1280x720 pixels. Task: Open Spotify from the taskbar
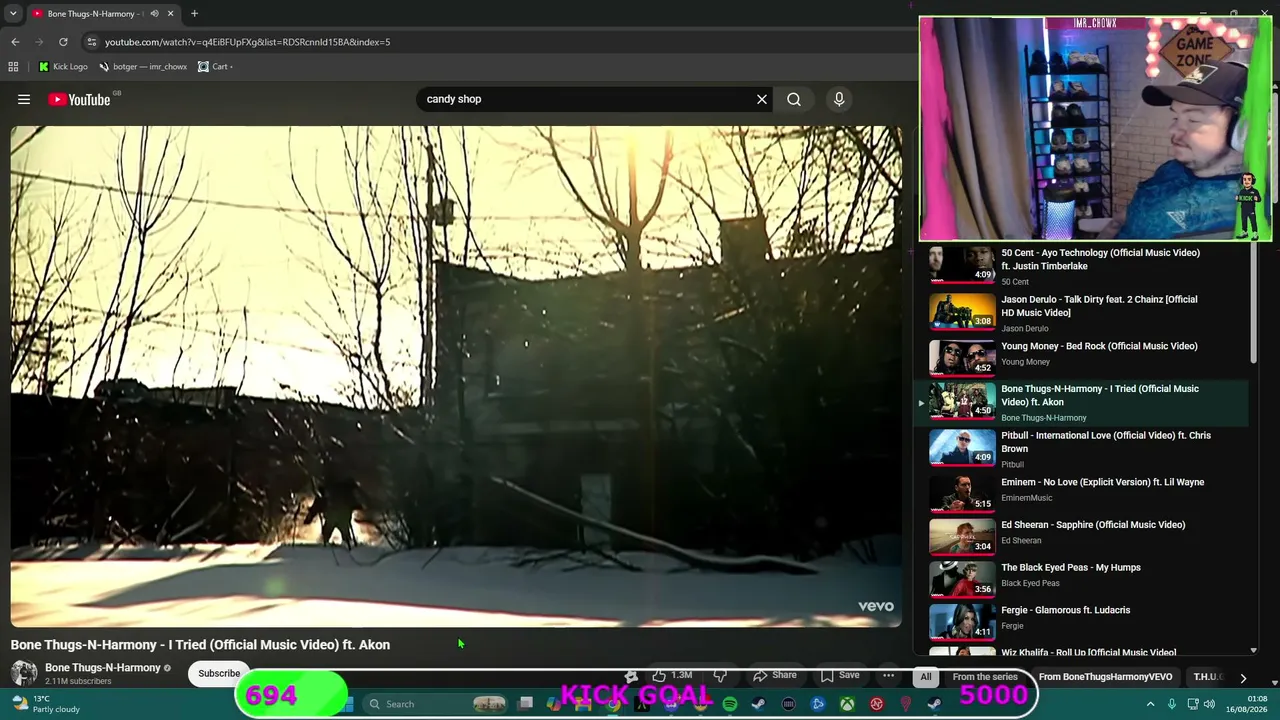(730, 704)
